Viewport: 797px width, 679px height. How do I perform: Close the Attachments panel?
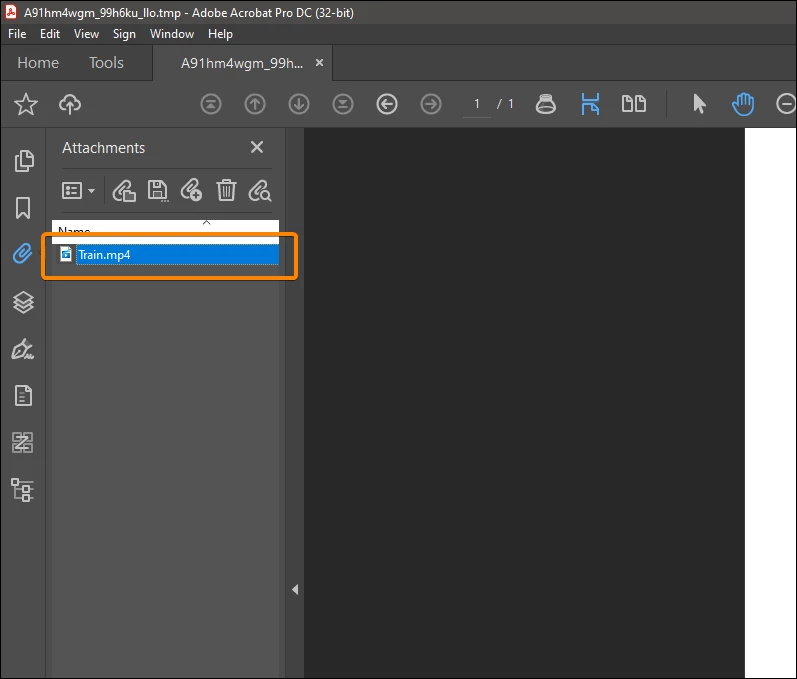pos(257,147)
